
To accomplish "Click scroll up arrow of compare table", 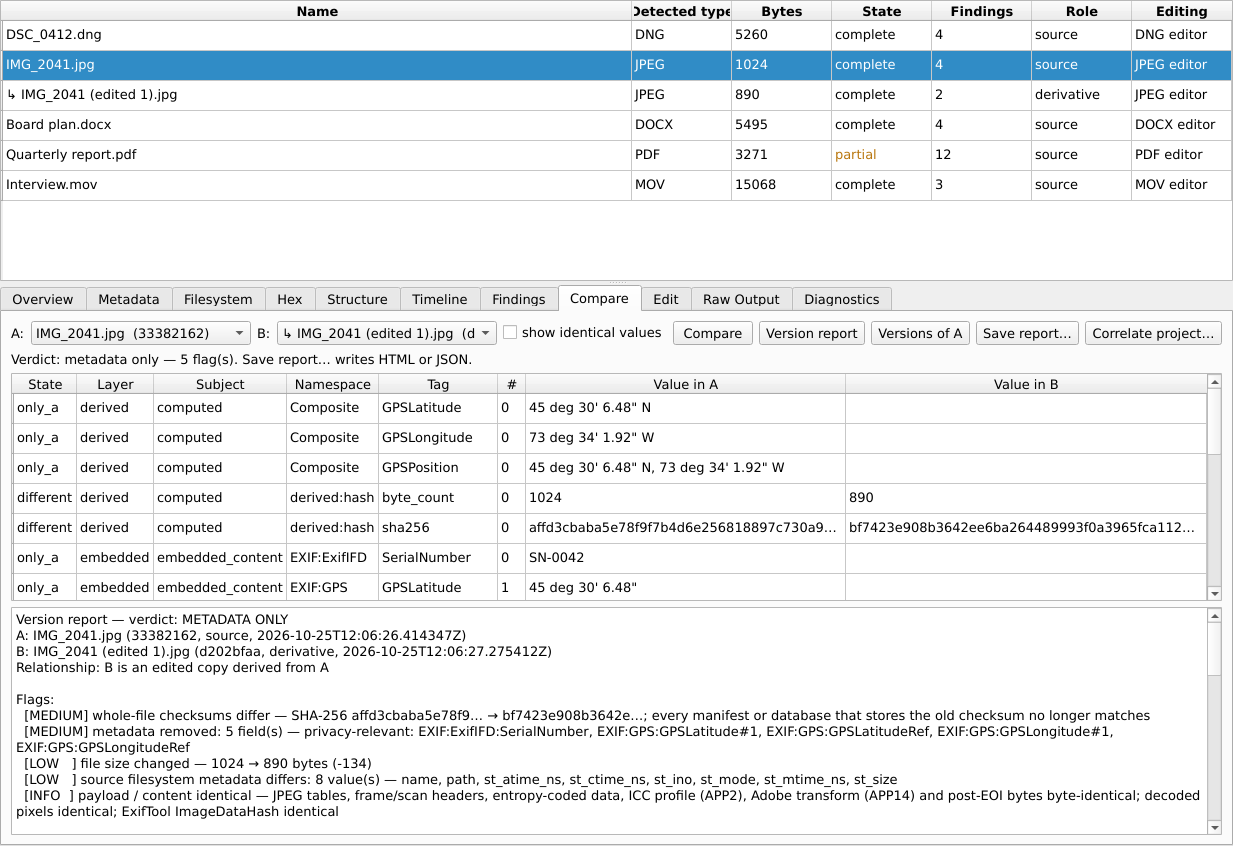I will (x=1215, y=381).
